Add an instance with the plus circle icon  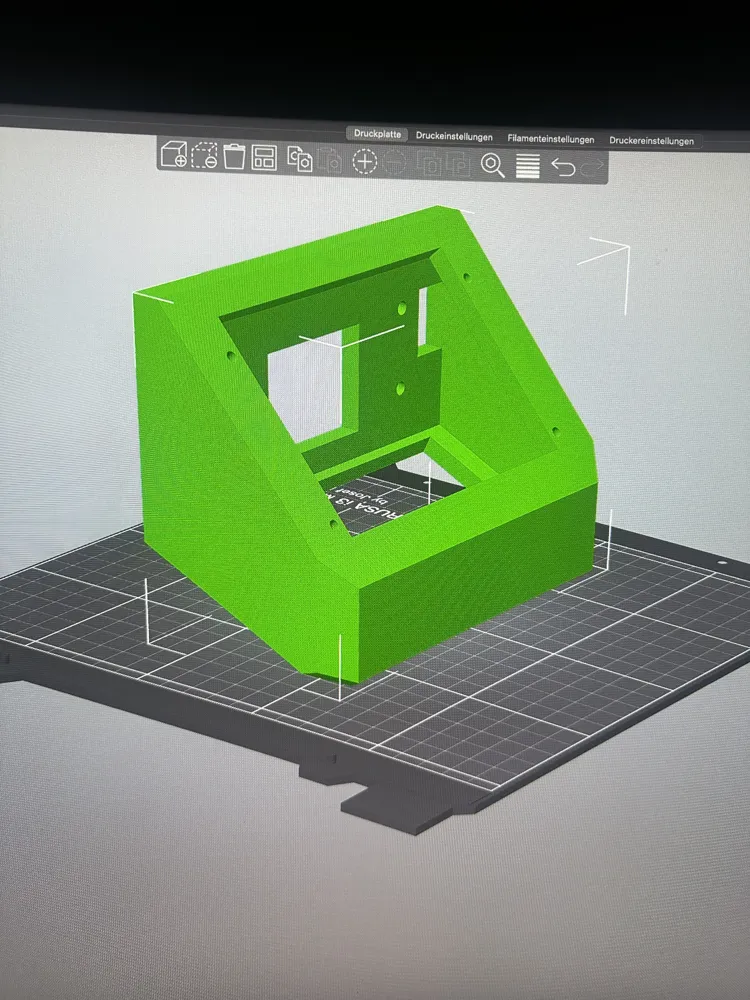click(365, 161)
